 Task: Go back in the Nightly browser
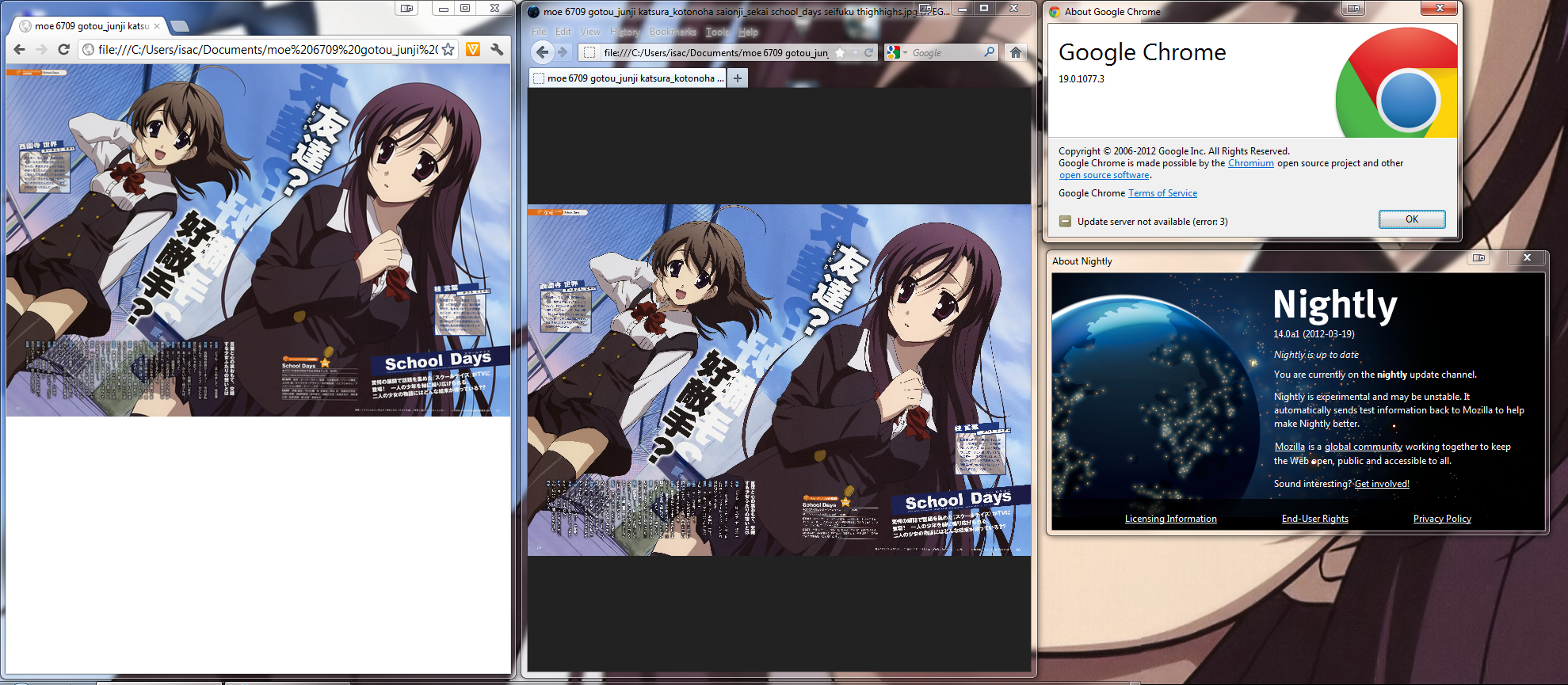542,52
